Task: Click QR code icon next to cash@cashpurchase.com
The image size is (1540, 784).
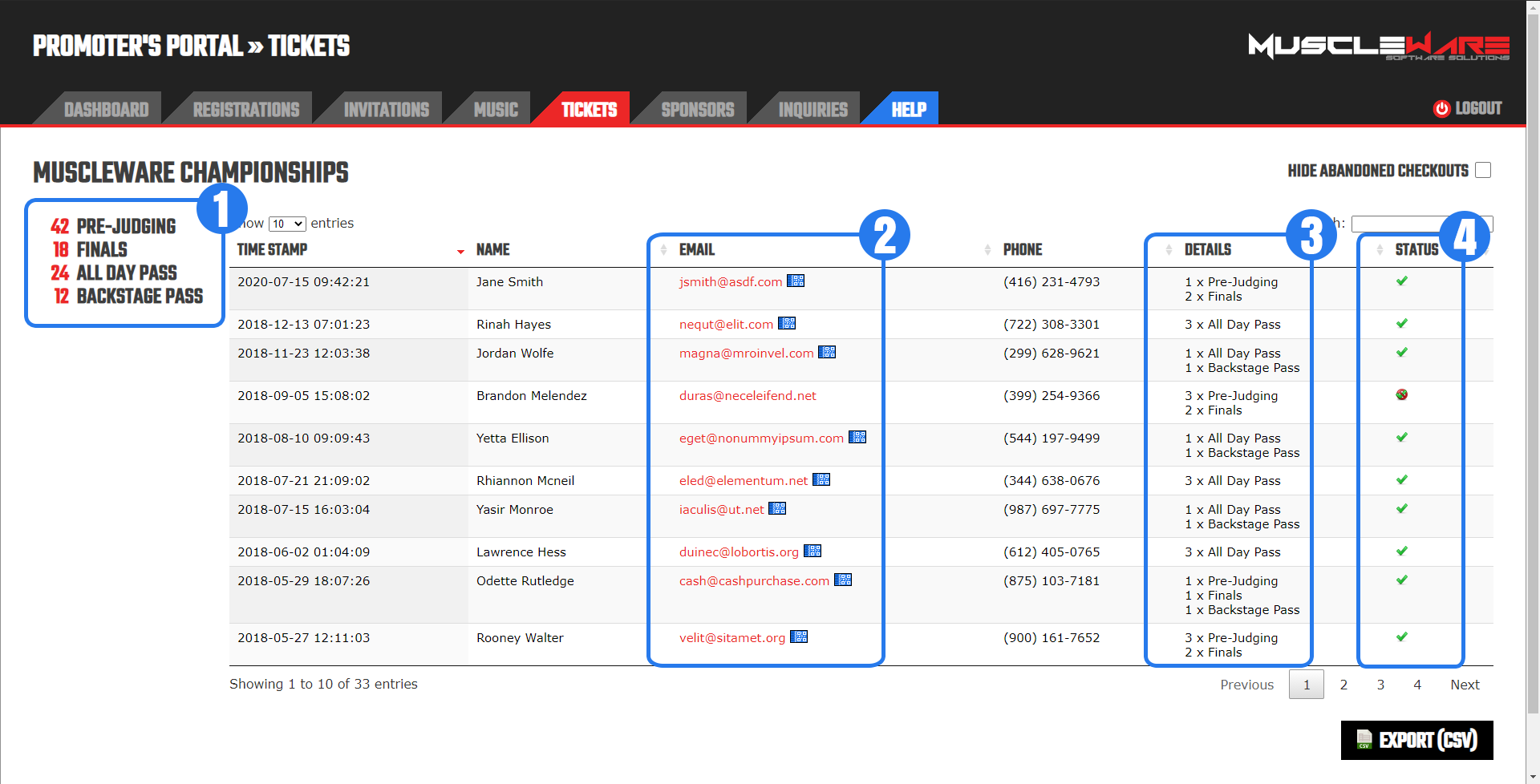Action: coord(843,580)
